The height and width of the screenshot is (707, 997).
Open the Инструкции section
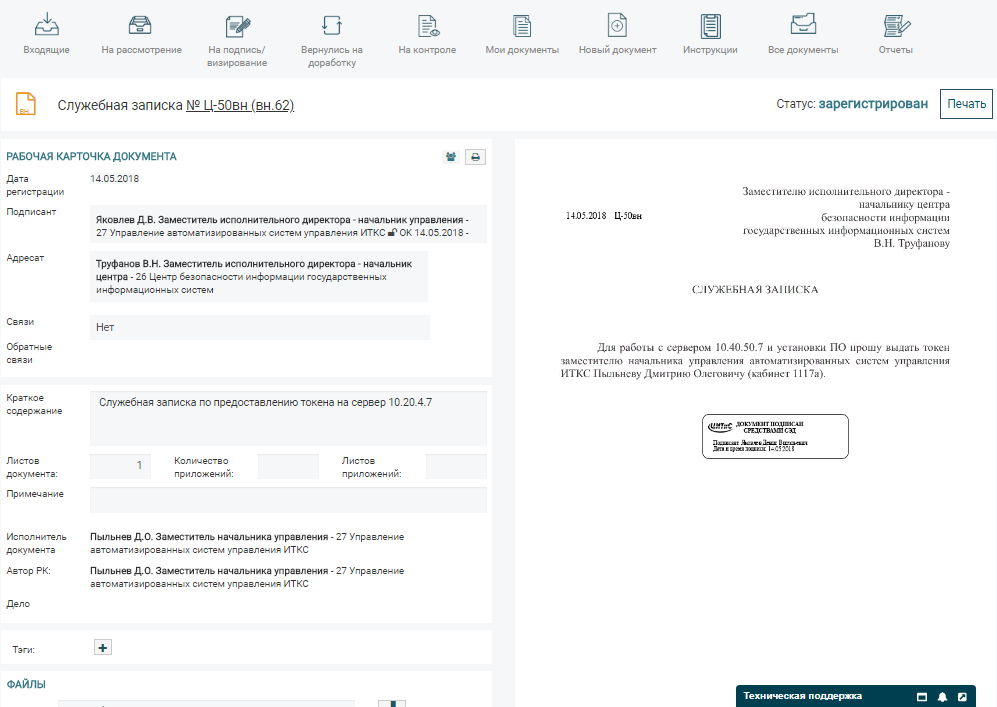pos(710,35)
